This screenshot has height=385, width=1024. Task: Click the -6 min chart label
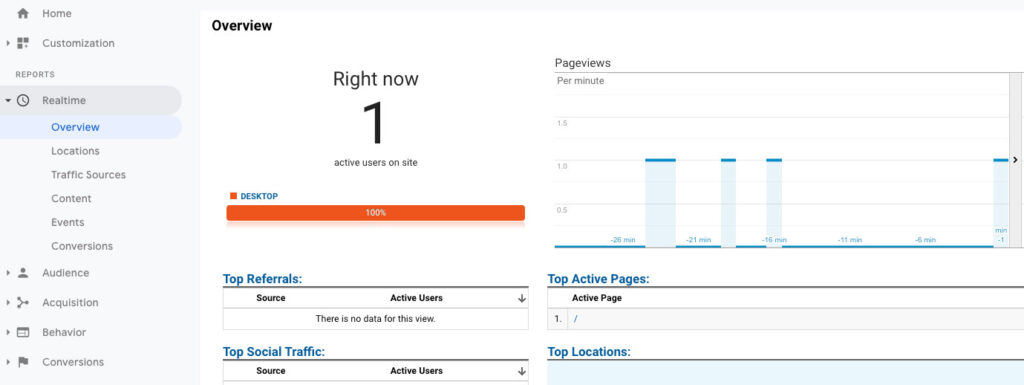pos(925,240)
